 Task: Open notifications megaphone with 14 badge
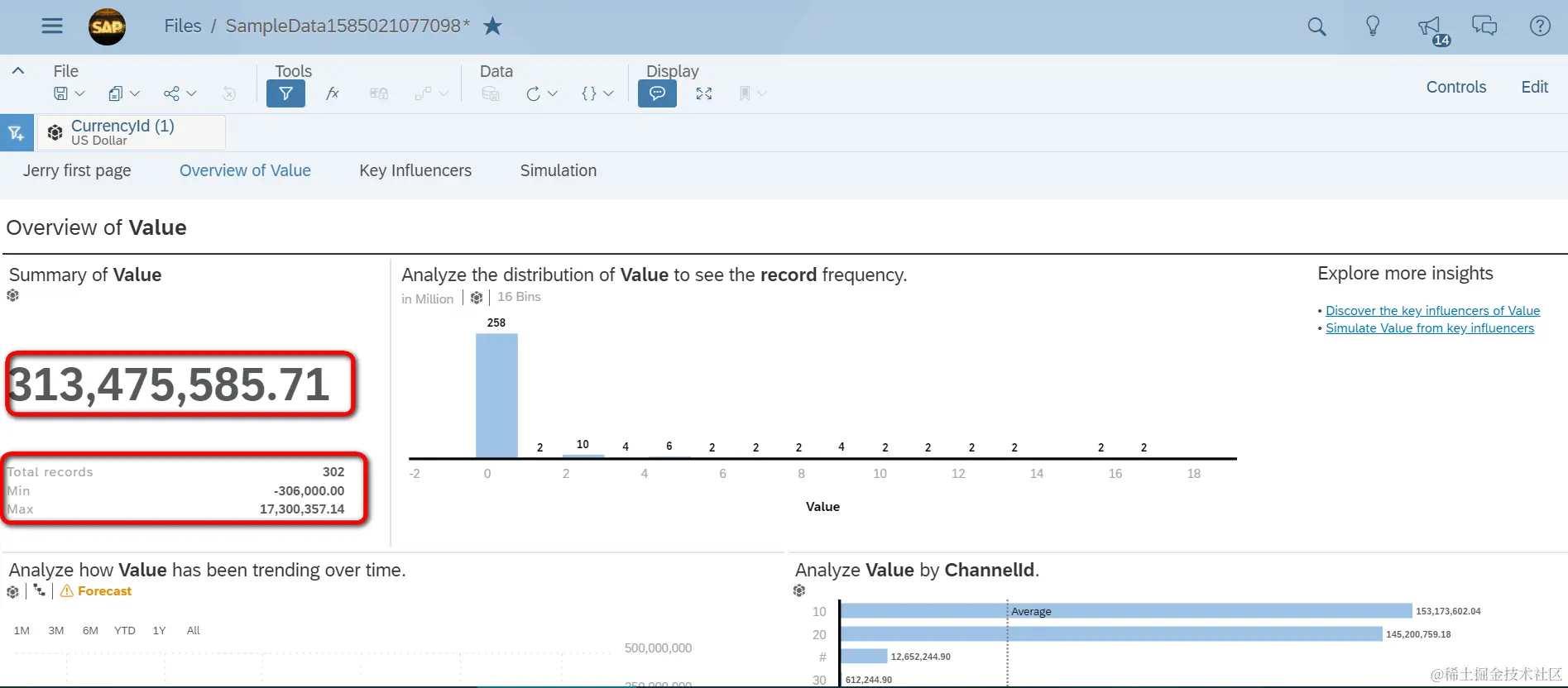coord(1432,29)
